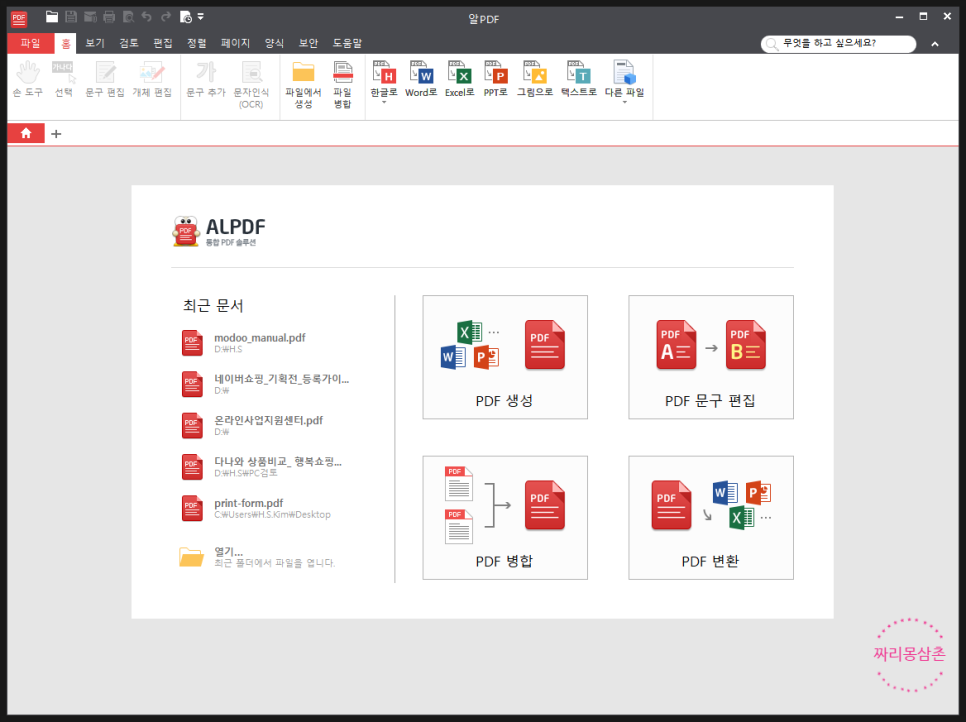The height and width of the screenshot is (722, 966).
Task: Click the print icon in title bar
Action: [109, 17]
